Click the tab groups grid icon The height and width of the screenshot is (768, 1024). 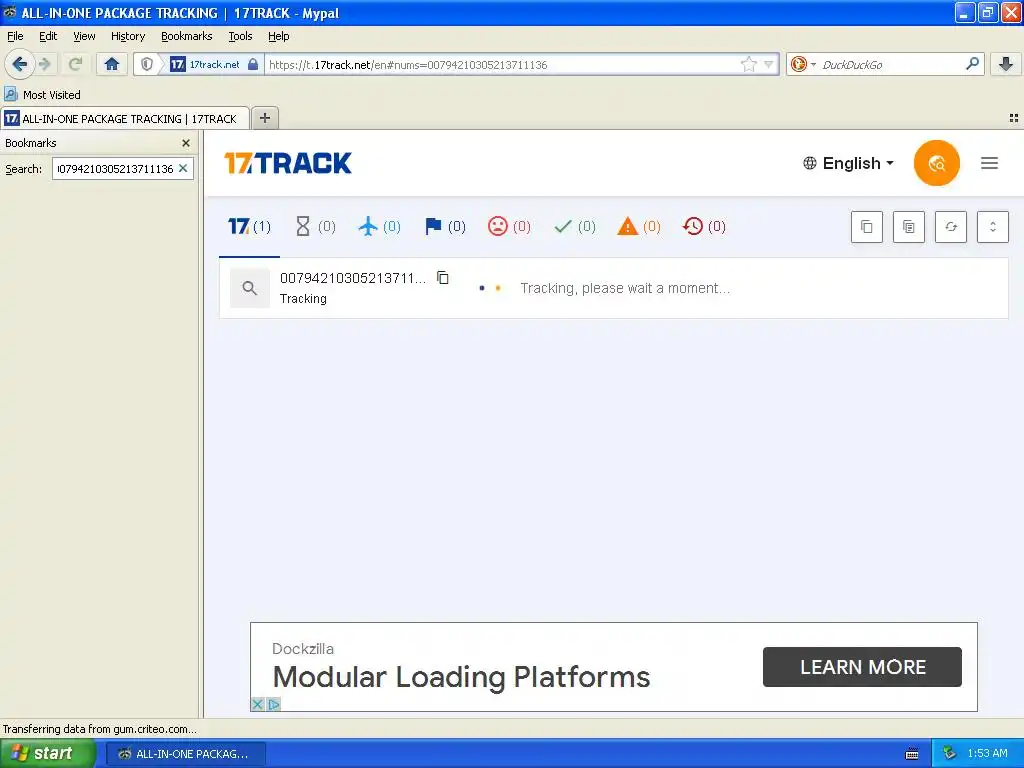tap(1014, 118)
